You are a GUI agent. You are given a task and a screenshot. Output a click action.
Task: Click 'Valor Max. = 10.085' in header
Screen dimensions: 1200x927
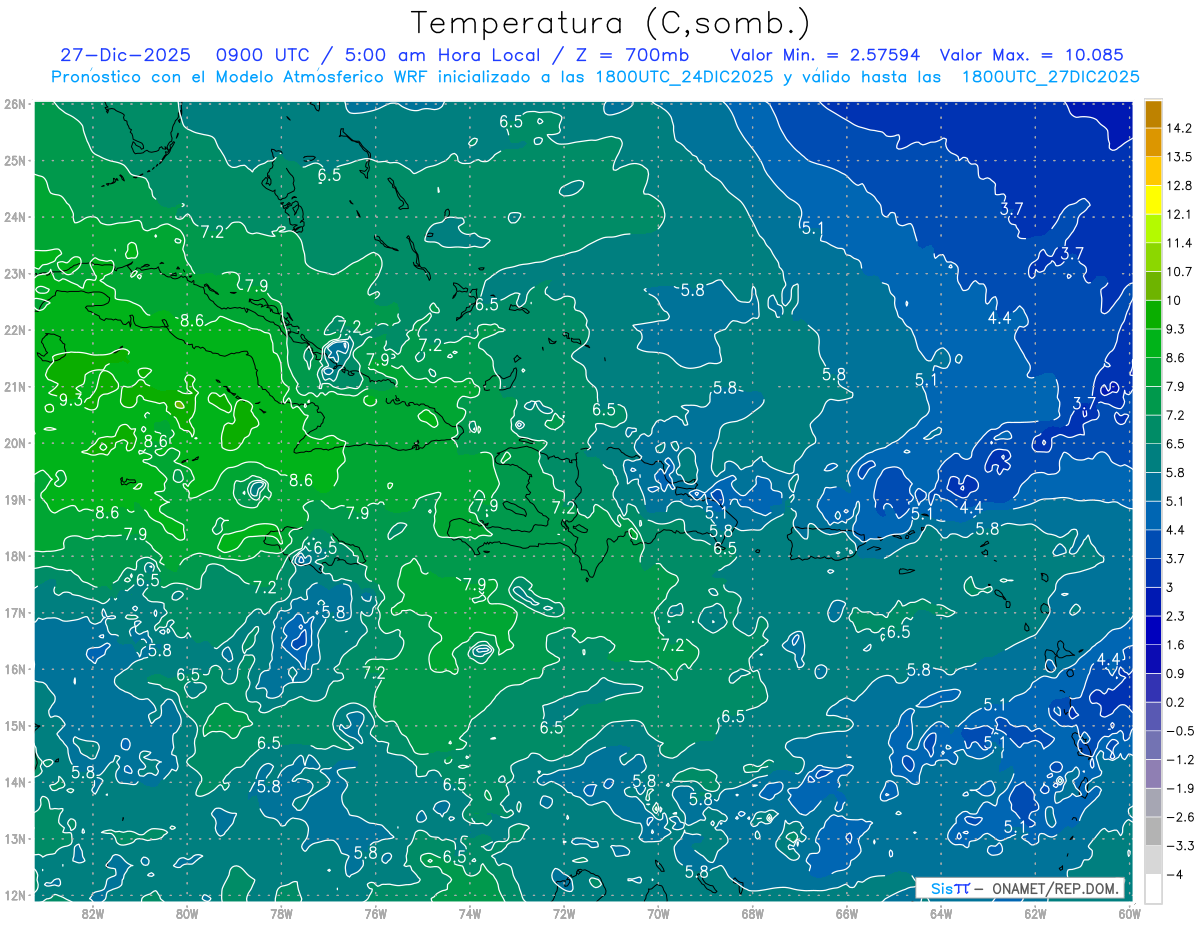click(x=1032, y=55)
